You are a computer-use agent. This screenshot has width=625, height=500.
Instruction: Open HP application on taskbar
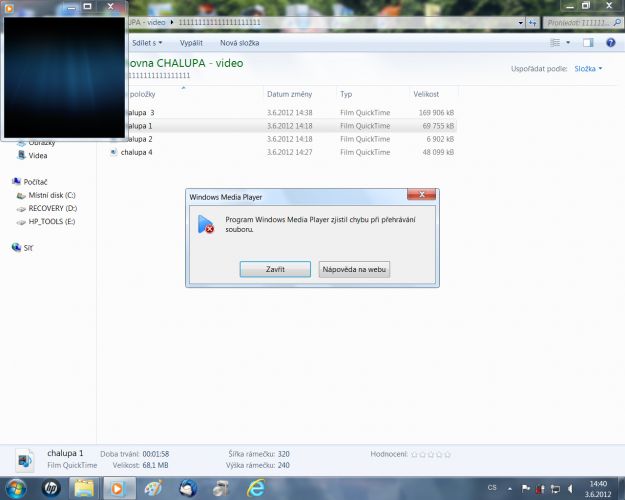click(x=51, y=488)
